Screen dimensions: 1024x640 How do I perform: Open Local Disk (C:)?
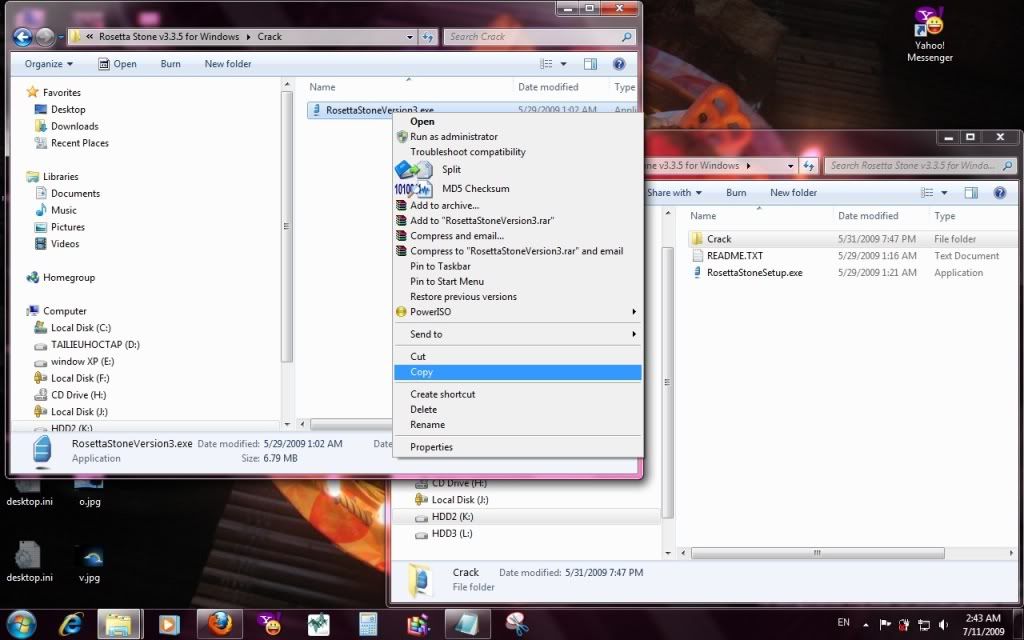point(80,328)
